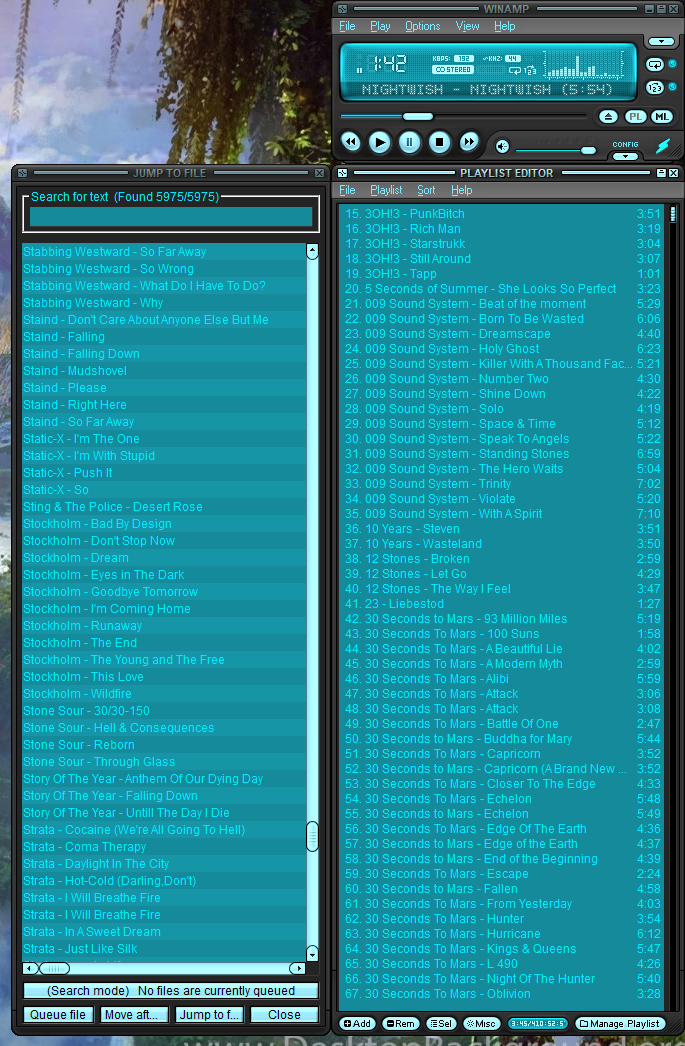
Task: Expand the drawer above repeat button
Action: [661, 41]
